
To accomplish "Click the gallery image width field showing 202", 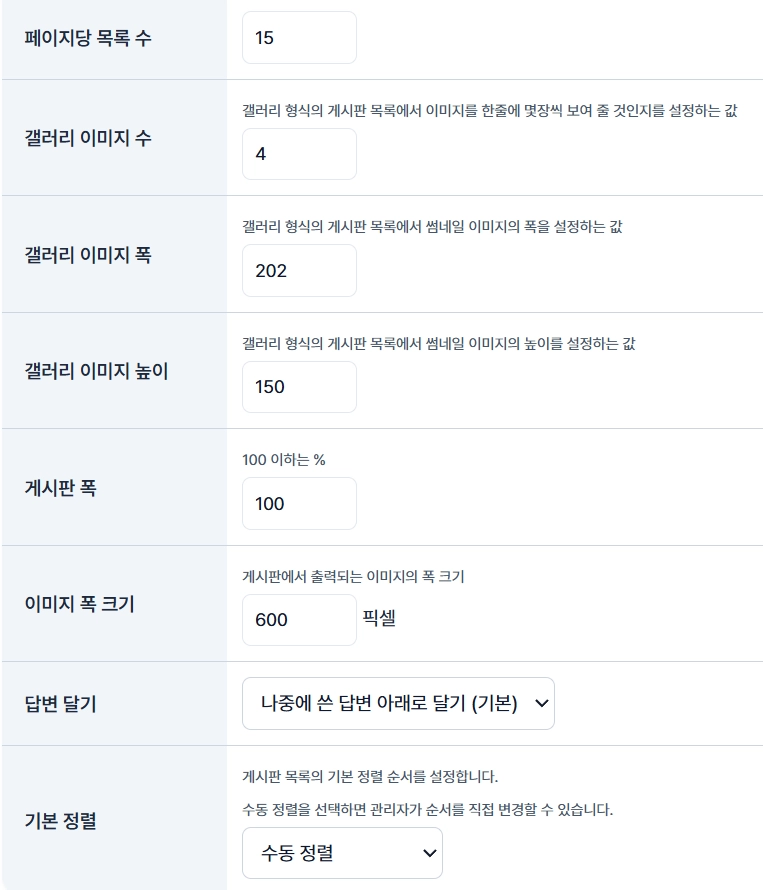I will point(299,270).
